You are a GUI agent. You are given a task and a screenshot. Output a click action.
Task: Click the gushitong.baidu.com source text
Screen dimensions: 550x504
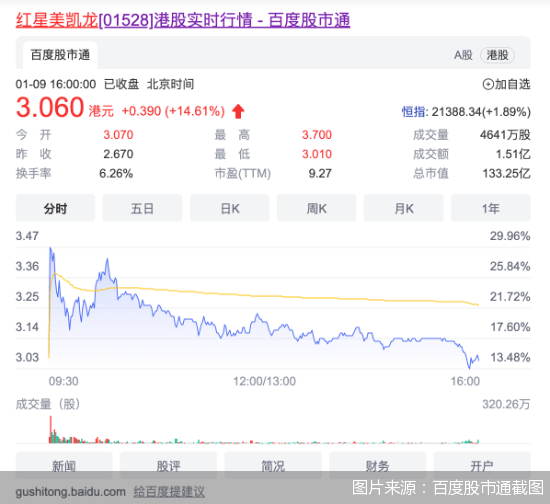coord(71,492)
